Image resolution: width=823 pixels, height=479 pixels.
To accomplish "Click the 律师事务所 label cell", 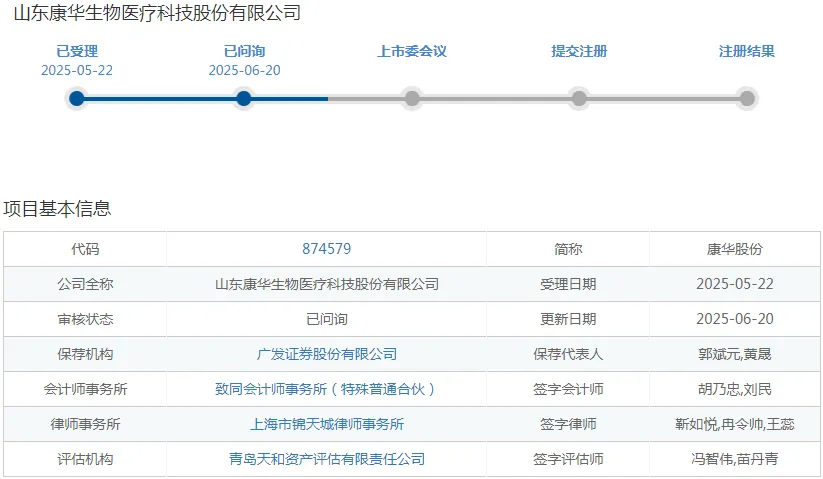I will [85, 424].
